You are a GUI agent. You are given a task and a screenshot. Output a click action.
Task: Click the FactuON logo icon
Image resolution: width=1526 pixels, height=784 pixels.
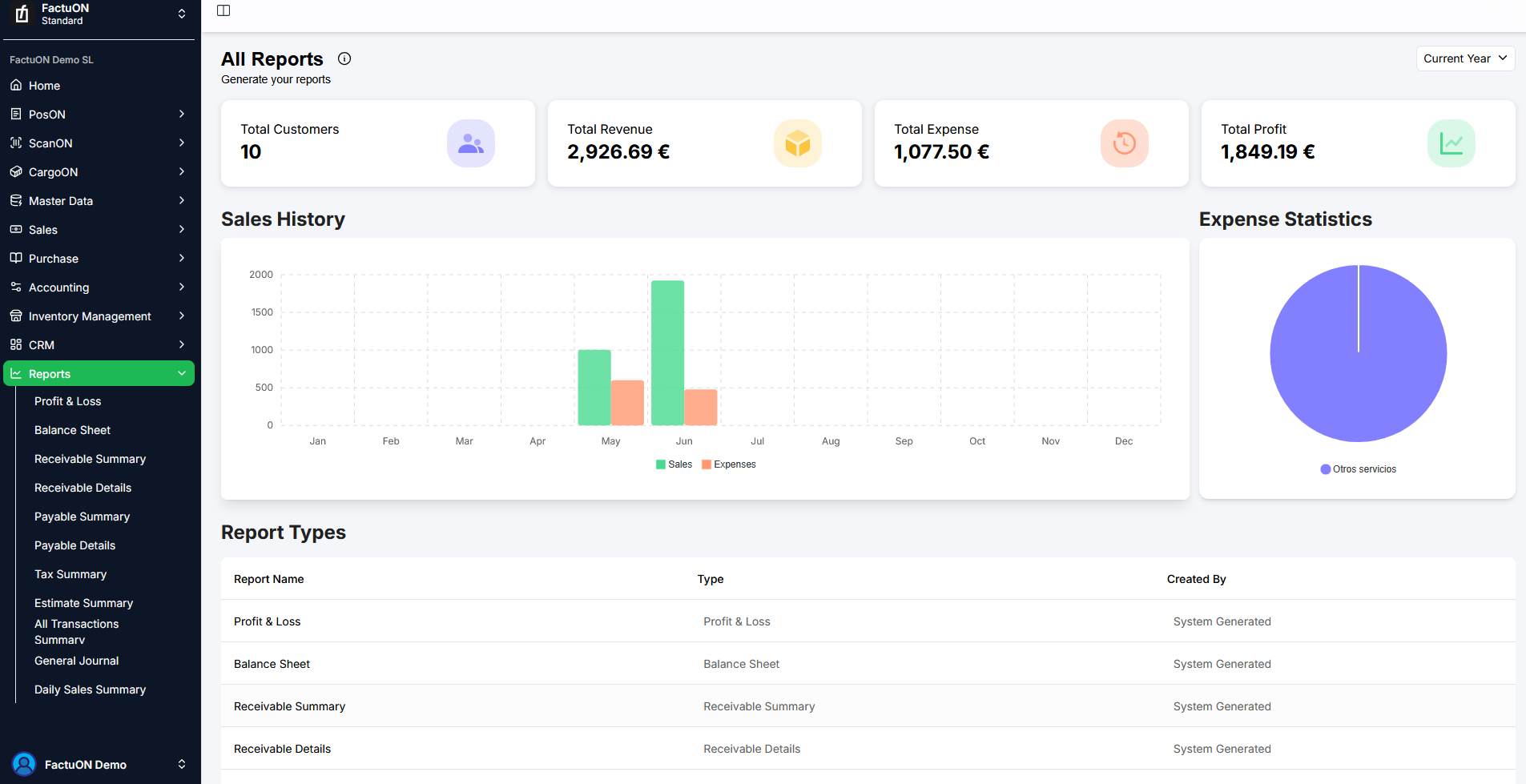tap(22, 14)
